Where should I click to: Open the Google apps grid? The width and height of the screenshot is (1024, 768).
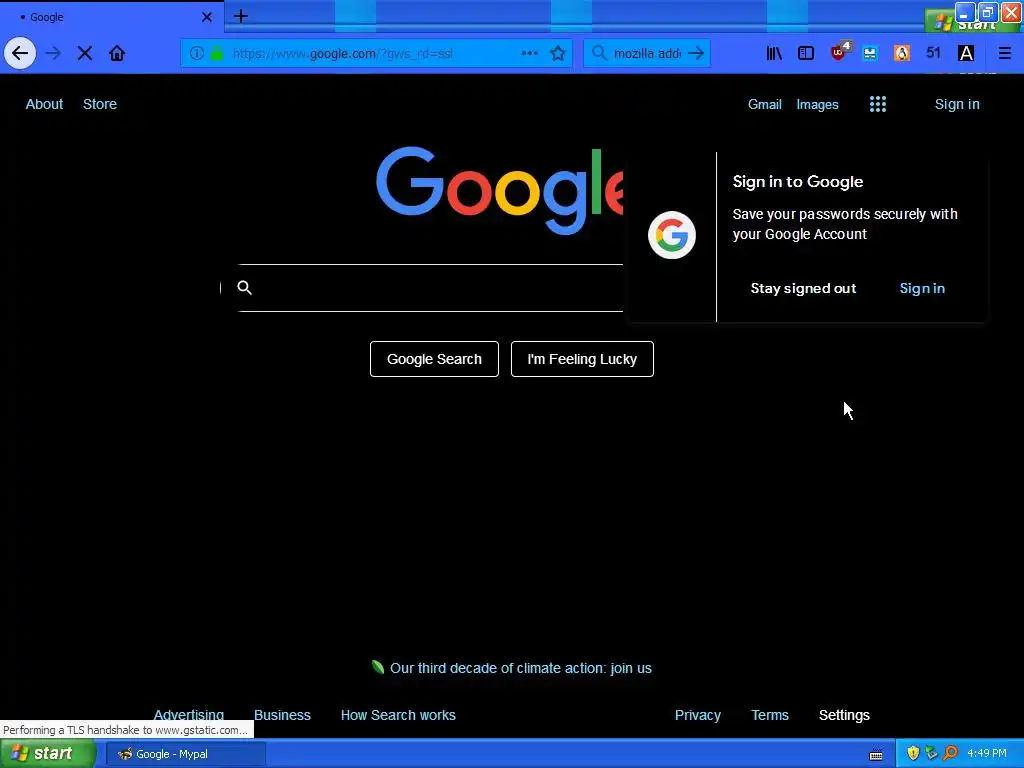tap(878, 104)
